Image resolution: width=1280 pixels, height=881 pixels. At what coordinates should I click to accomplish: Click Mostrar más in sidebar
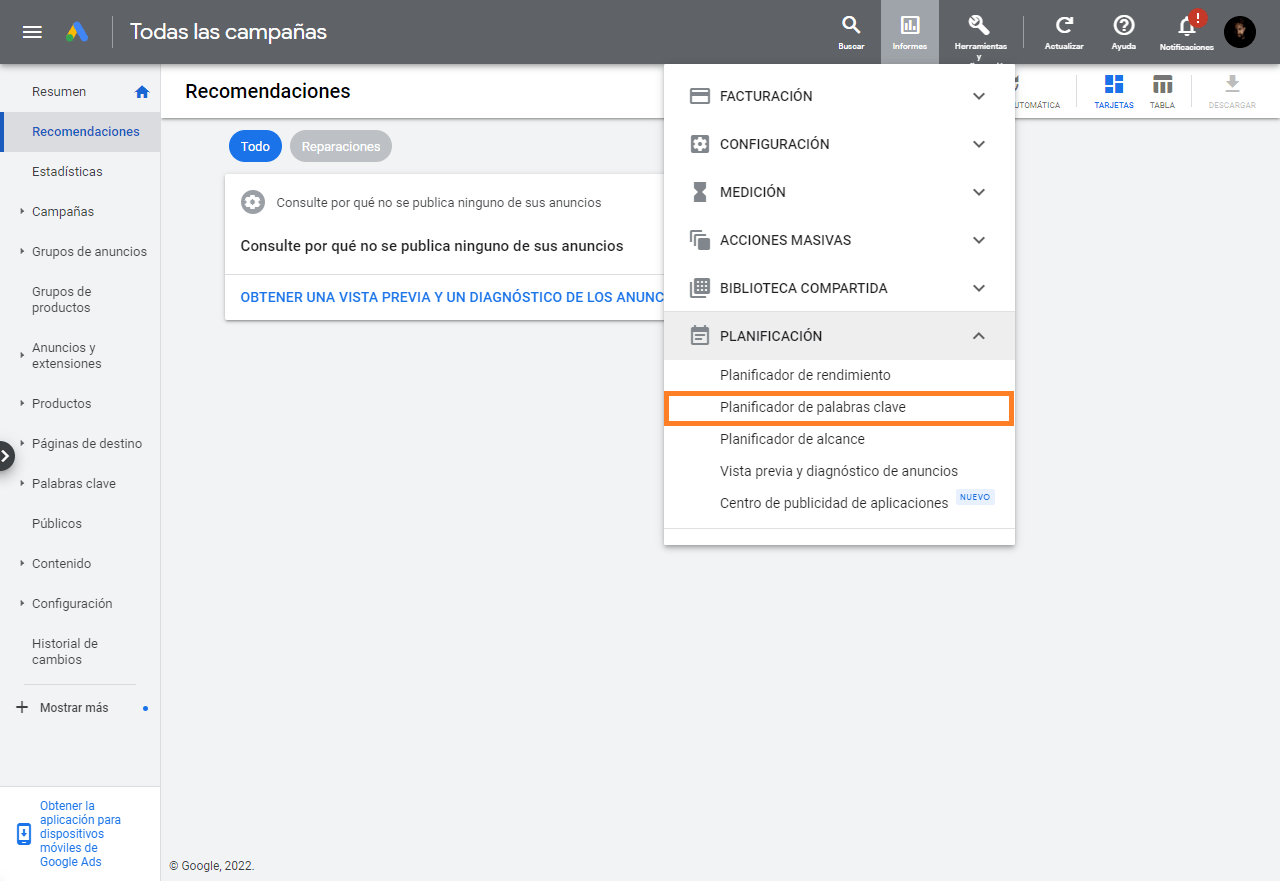(73, 707)
